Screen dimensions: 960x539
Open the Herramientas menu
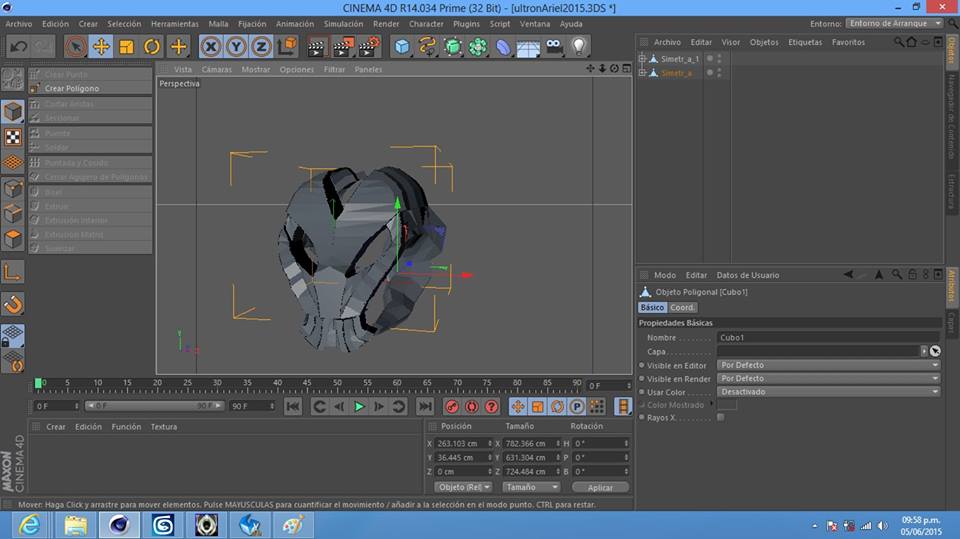(x=174, y=24)
